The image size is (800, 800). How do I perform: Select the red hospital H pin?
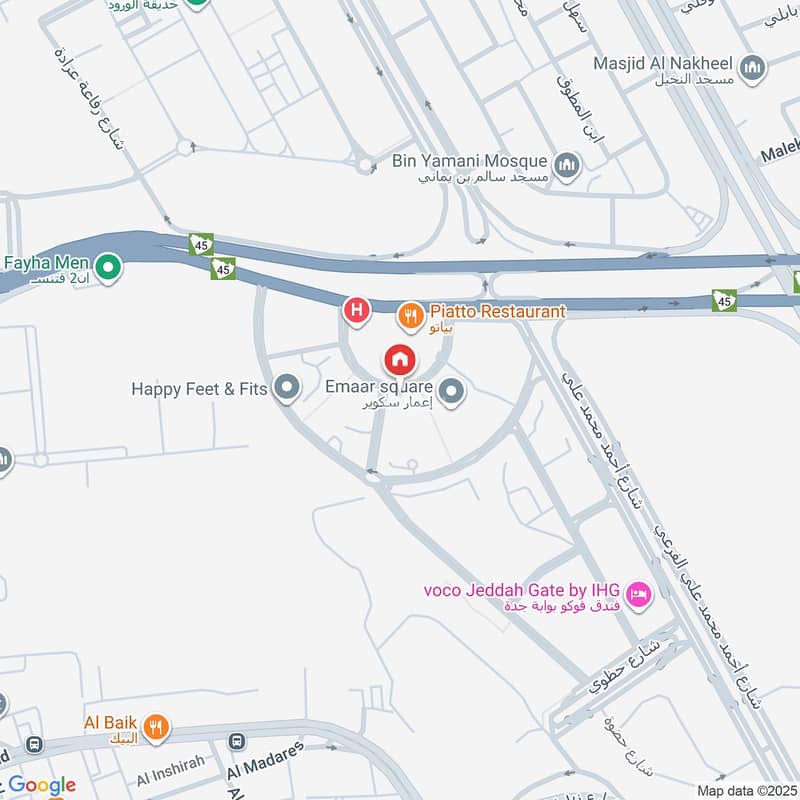357,311
